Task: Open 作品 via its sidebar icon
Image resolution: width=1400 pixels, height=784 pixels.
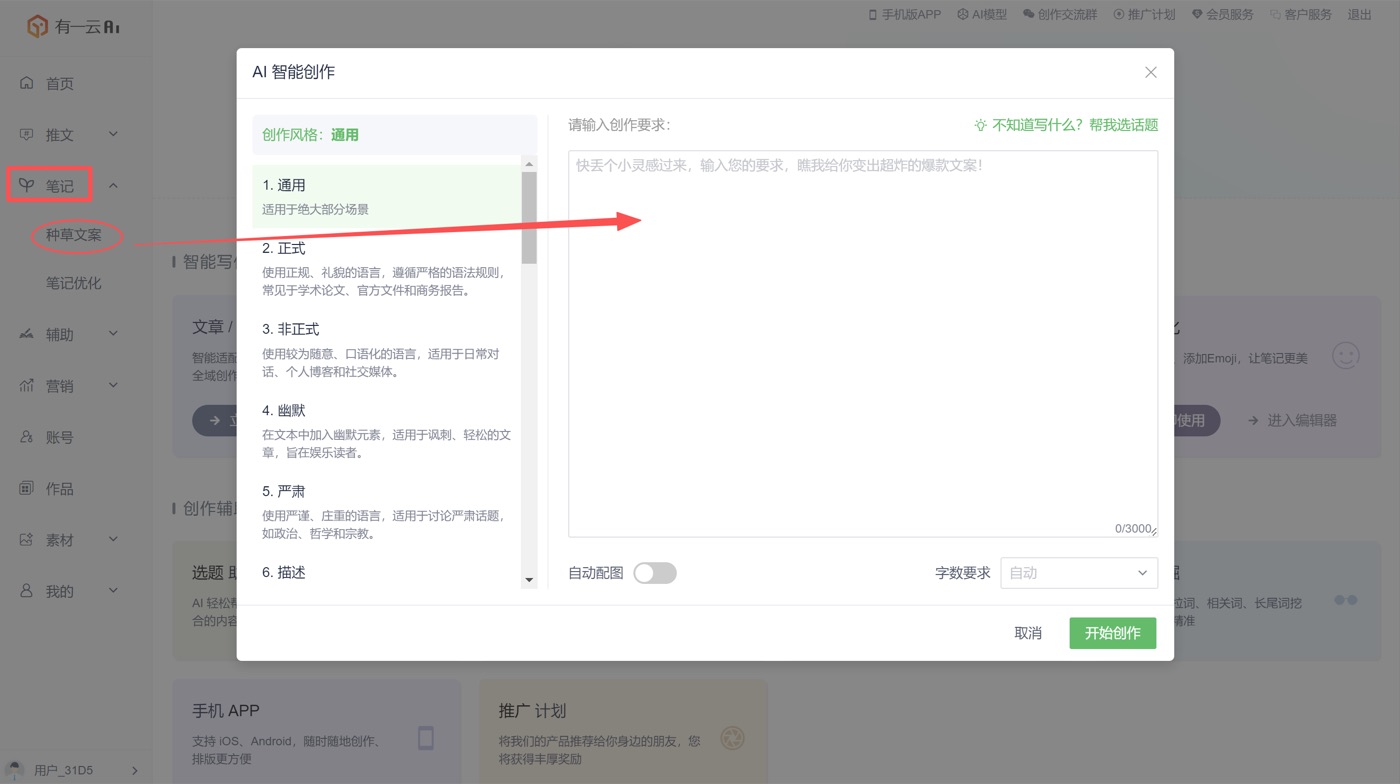Action: click(x=27, y=488)
